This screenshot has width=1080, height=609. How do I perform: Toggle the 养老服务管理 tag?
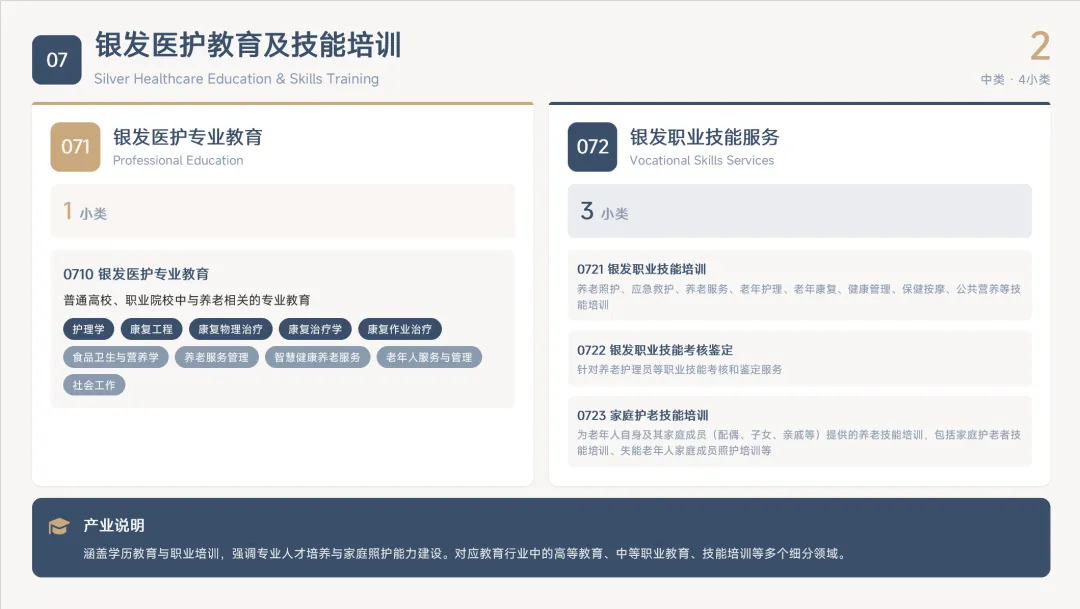click(216, 356)
